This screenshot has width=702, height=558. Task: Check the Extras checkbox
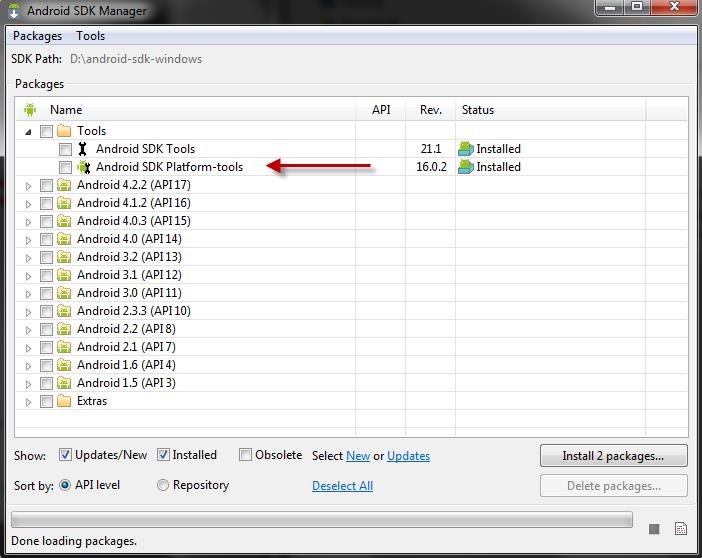click(46, 401)
